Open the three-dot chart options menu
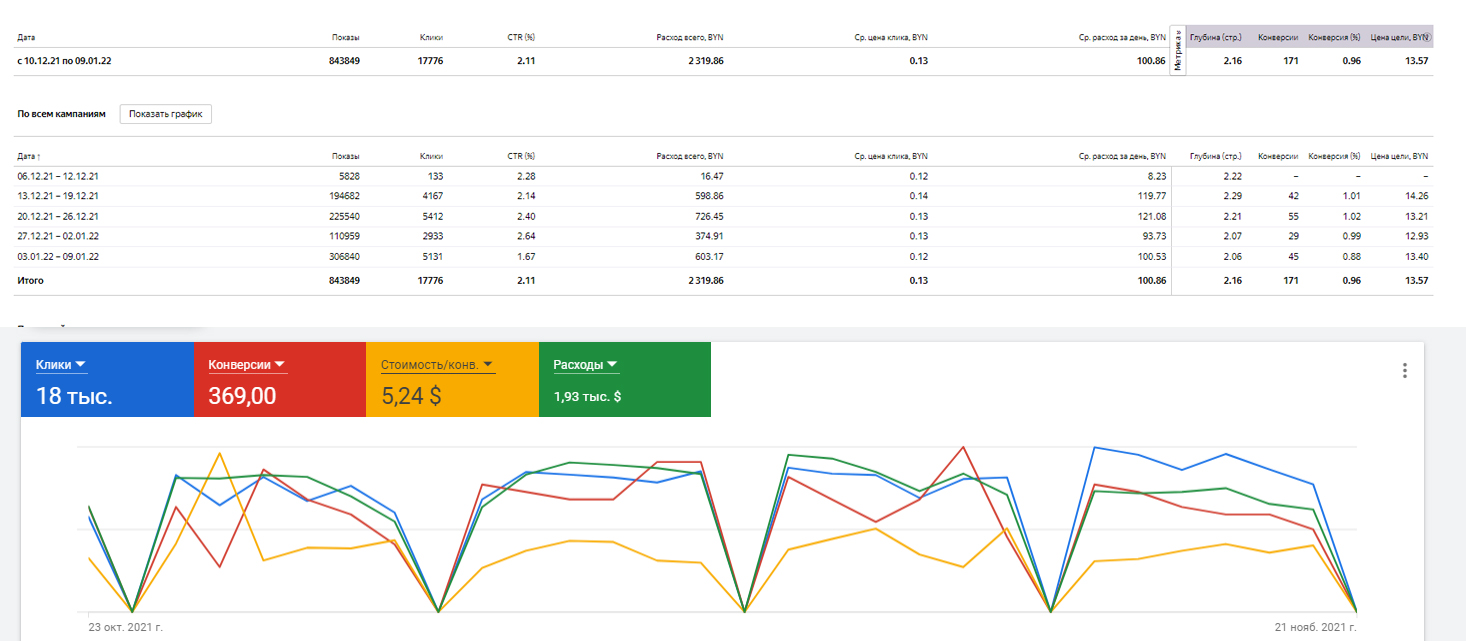 [x=1404, y=371]
